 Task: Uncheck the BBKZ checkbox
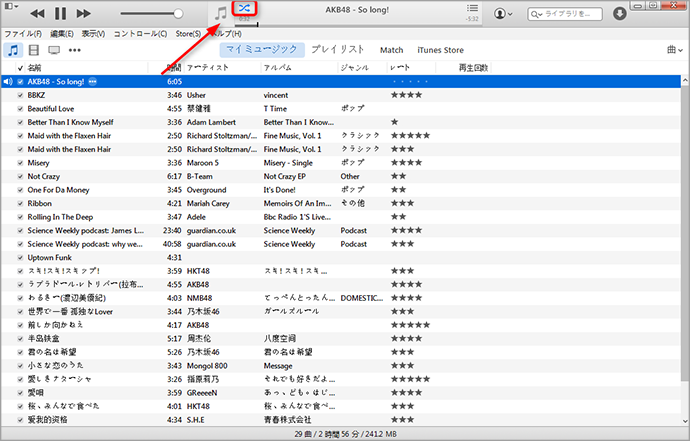click(20, 96)
